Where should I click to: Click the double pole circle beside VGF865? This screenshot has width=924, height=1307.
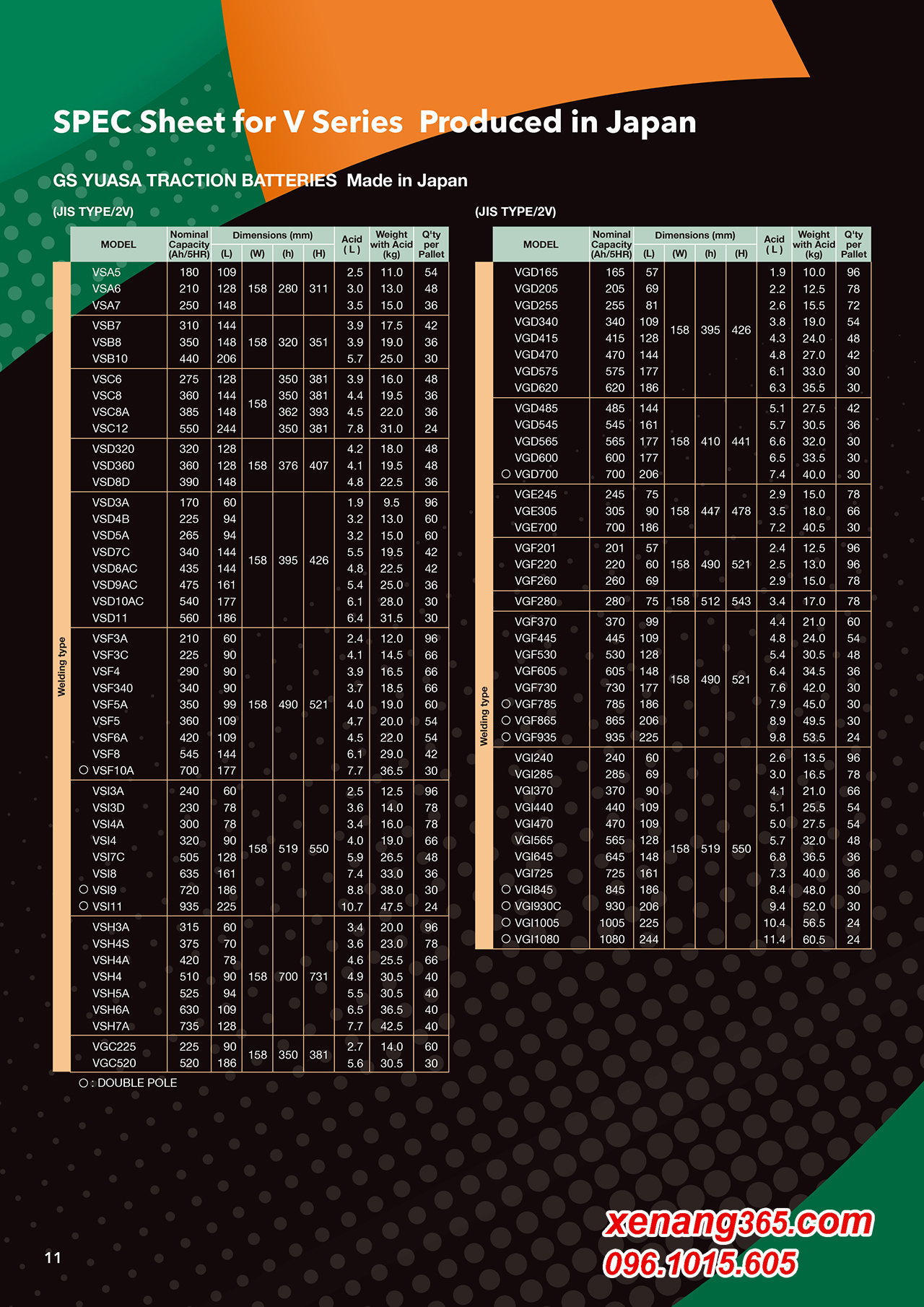(506, 721)
